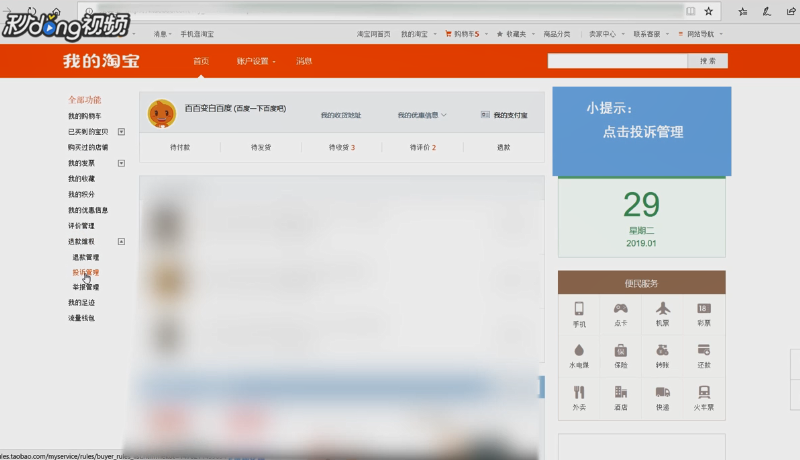
Task: Click 投诉管理 in the sidebar
Action: (x=86, y=272)
